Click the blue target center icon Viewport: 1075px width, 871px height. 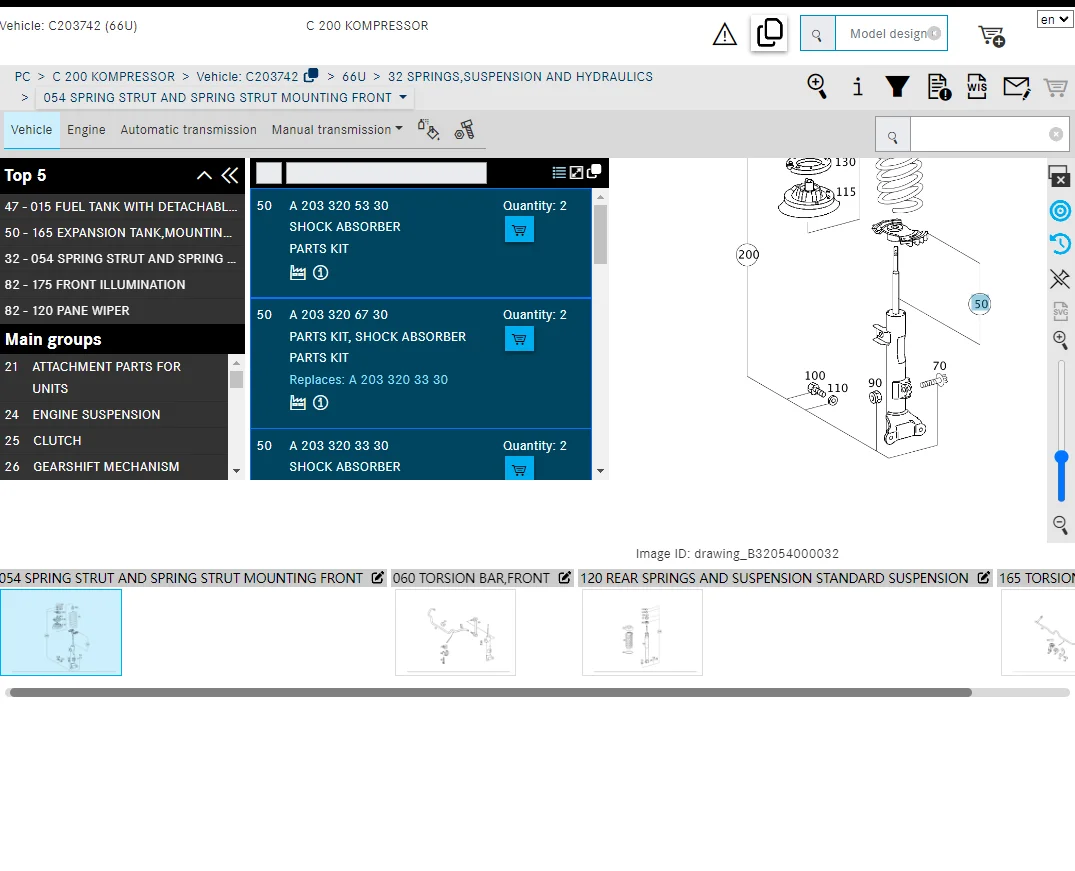(x=1060, y=211)
